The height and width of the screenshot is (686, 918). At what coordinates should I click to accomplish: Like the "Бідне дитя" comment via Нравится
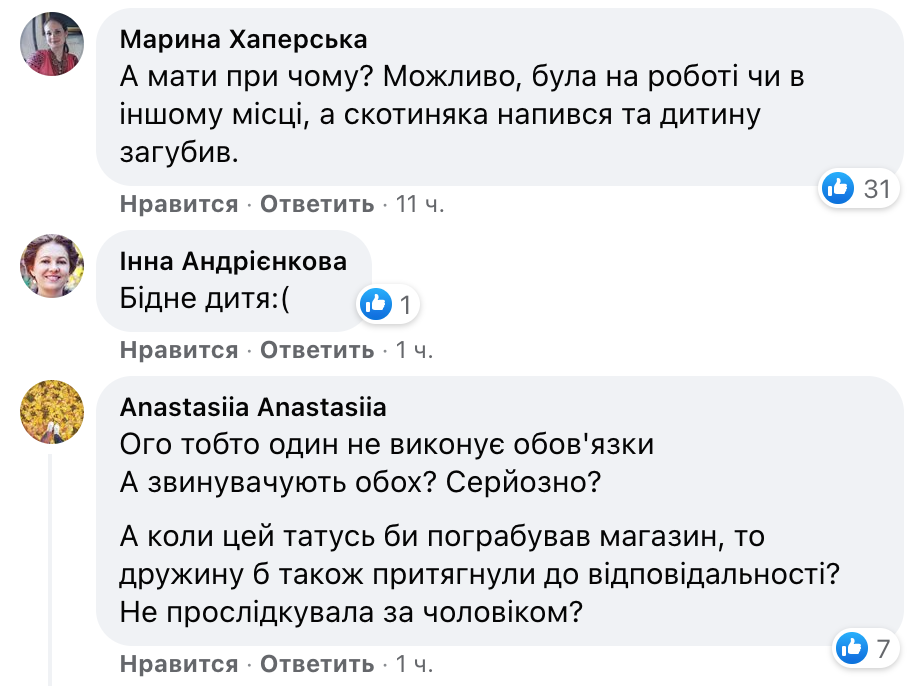179,350
